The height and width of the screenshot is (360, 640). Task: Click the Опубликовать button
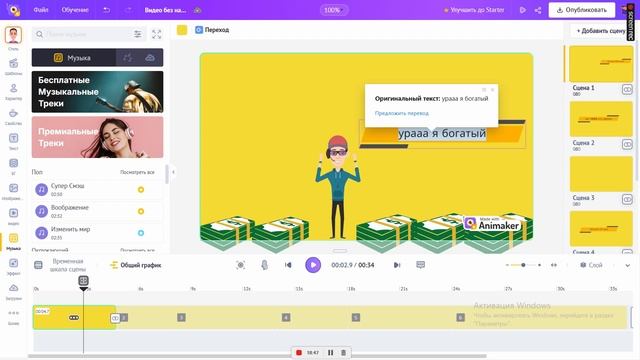[x=582, y=10]
